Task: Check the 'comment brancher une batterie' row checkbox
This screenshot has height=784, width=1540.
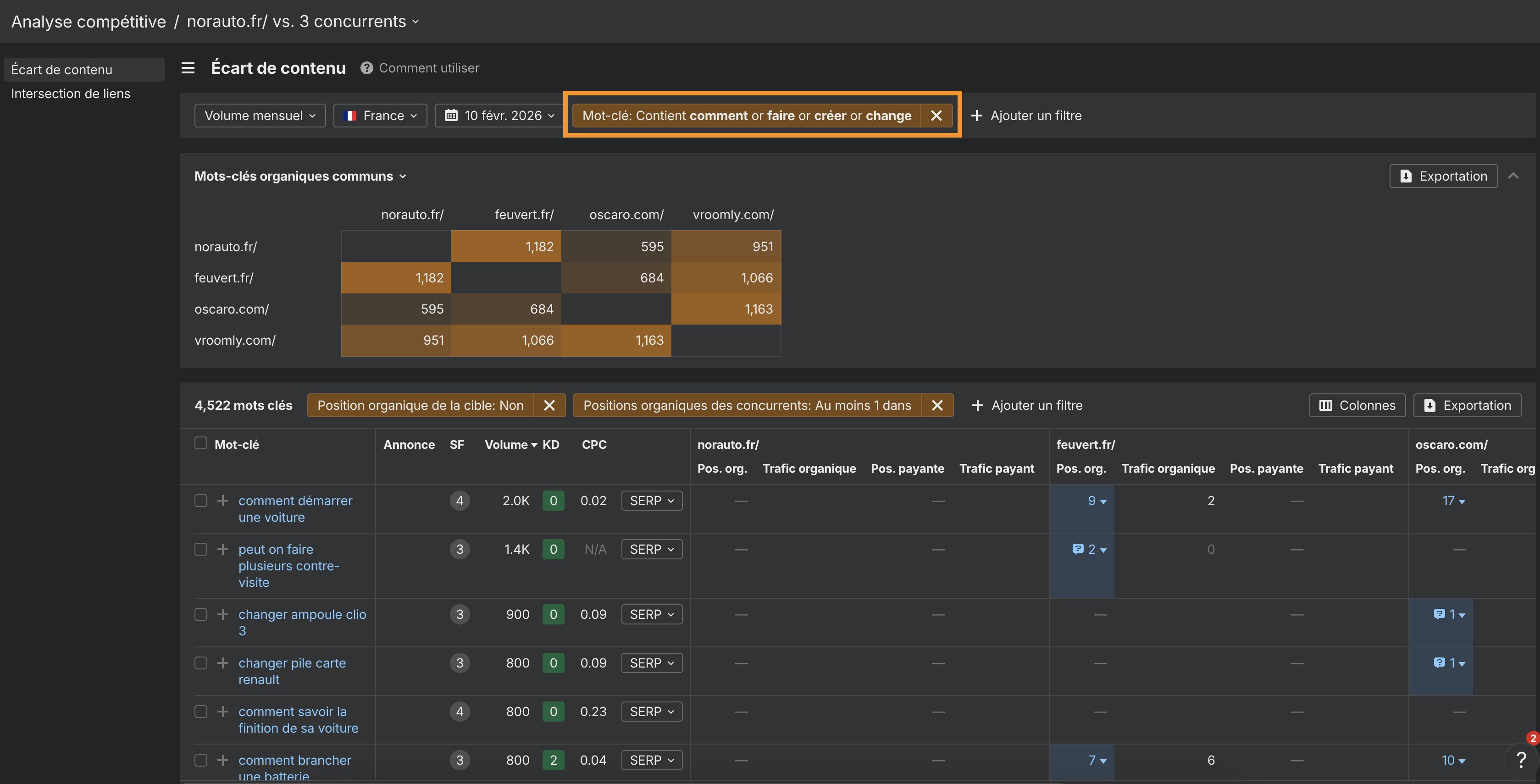Action: pos(200,760)
